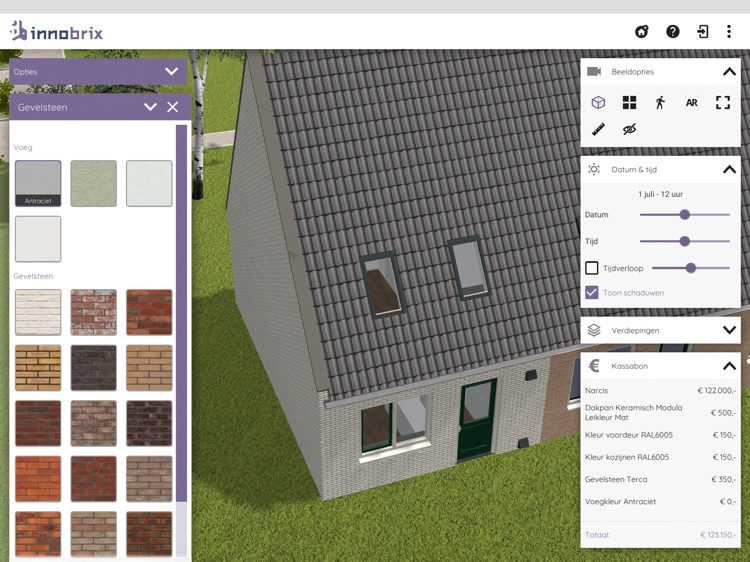This screenshot has width=750, height=562.
Task: Select the ruler measurement tool
Action: tap(598, 129)
